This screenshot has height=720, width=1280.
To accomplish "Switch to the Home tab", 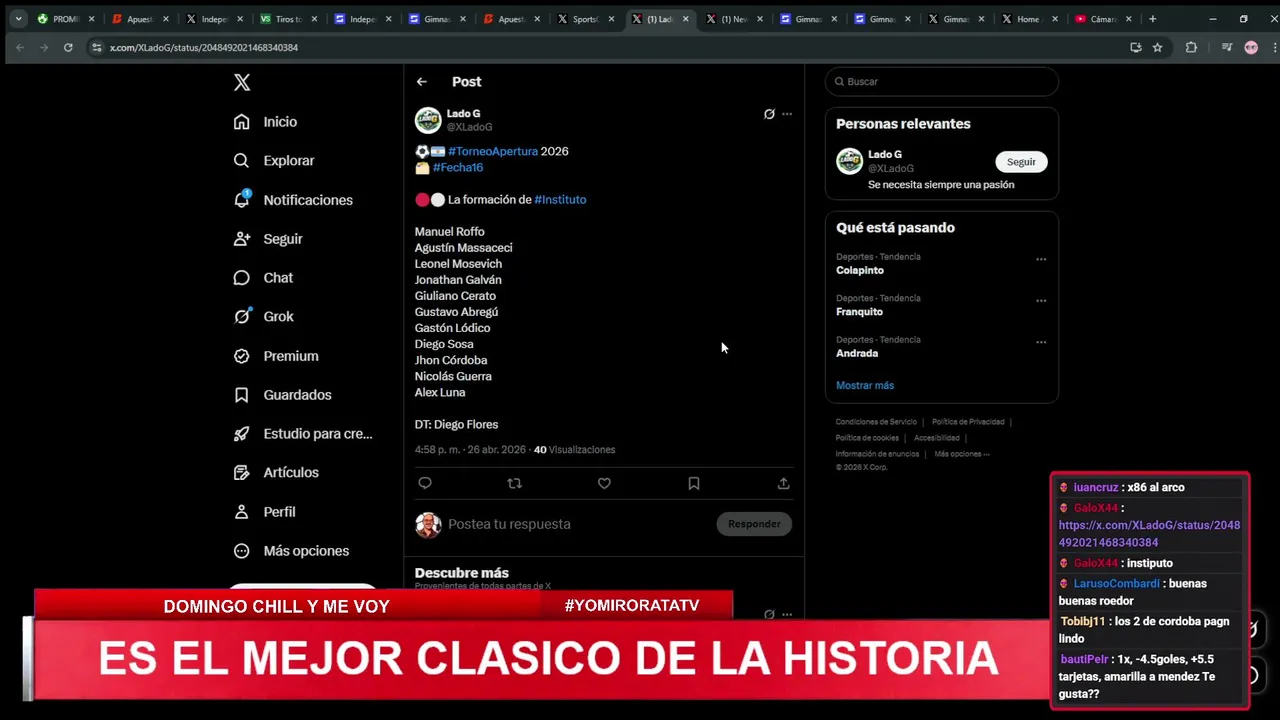I will 1030,19.
